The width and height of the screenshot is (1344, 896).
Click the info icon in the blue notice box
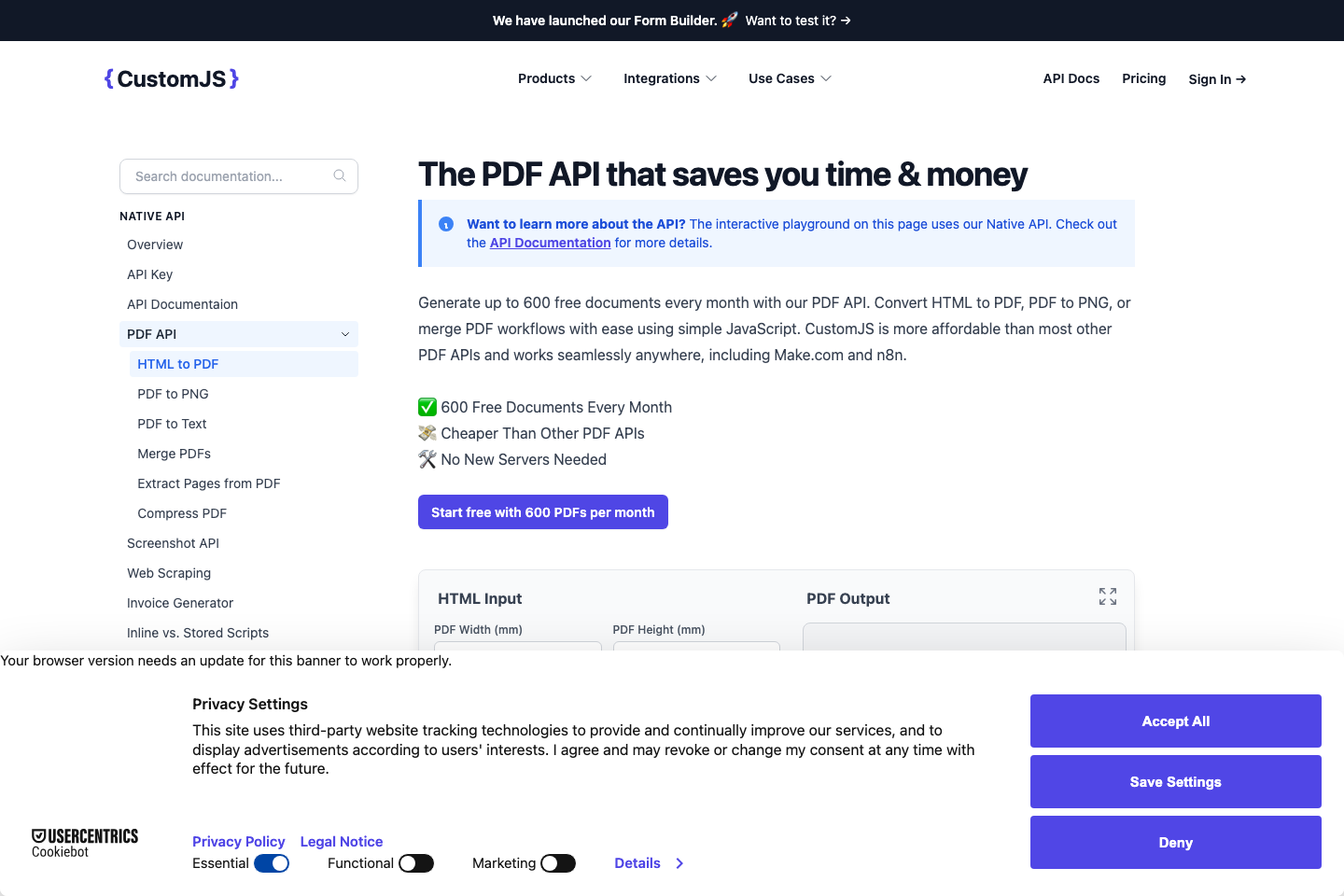[446, 224]
